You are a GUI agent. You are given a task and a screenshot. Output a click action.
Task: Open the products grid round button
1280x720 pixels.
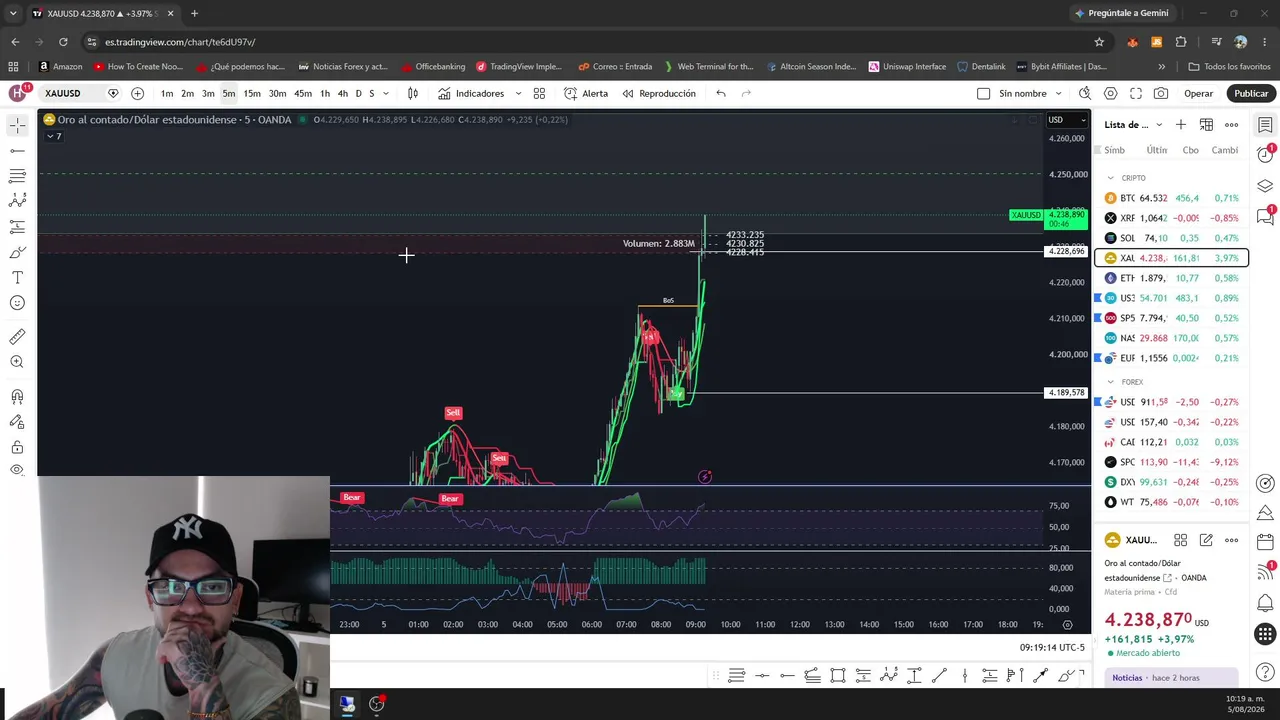point(1265,634)
